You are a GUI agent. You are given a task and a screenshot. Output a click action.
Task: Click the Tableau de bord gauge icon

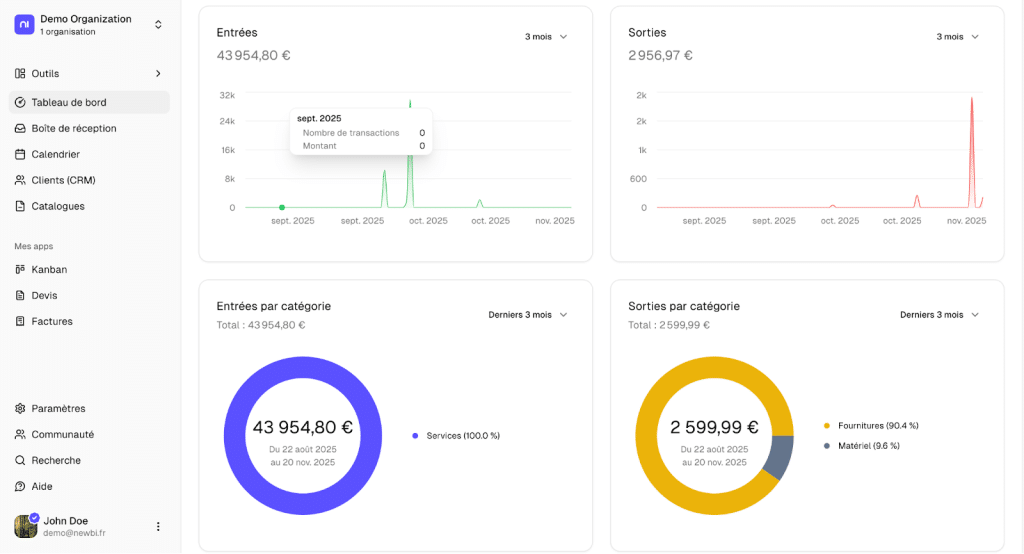pos(21,102)
